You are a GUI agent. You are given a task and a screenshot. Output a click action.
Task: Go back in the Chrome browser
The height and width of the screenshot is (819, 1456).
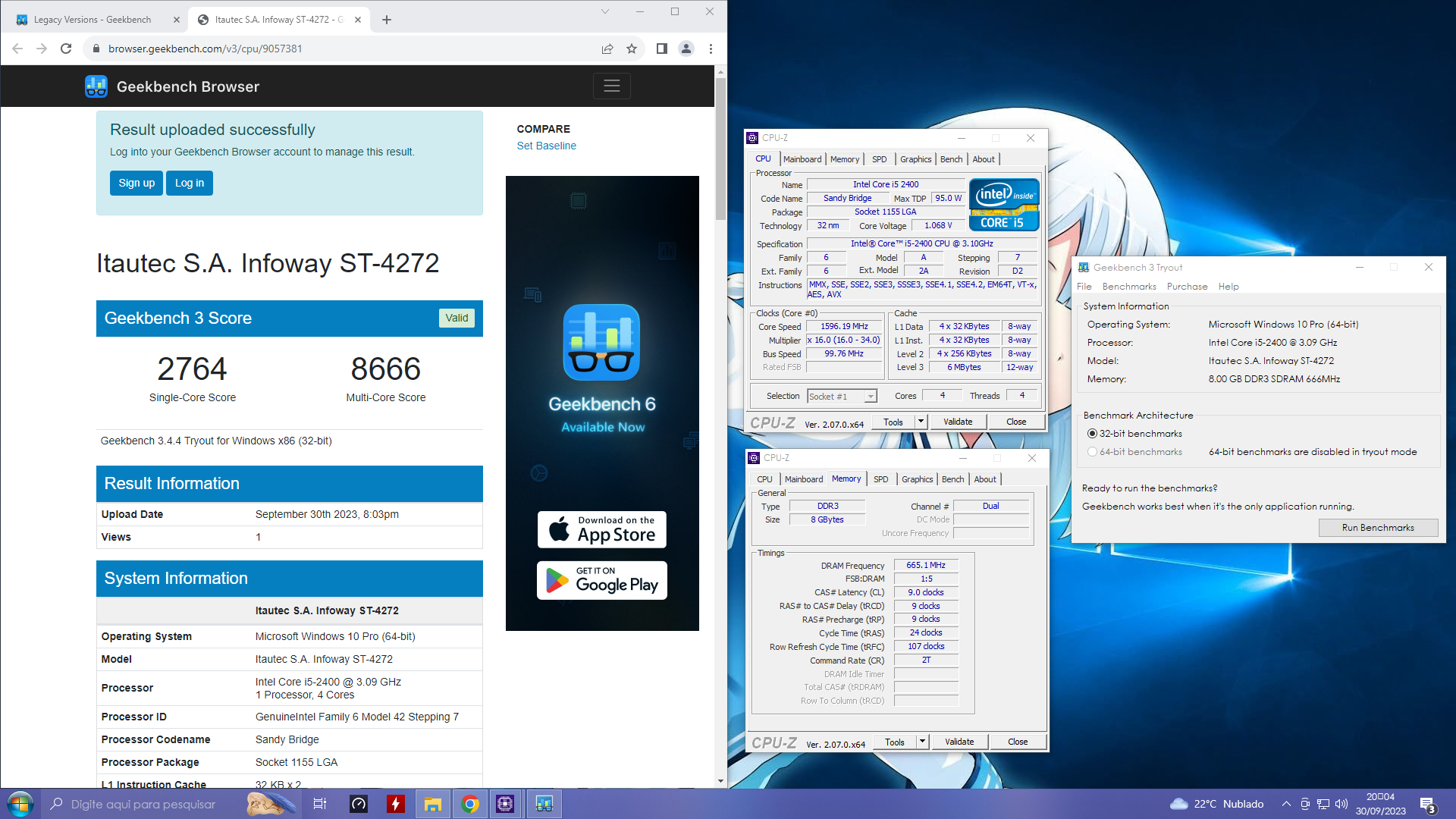(x=17, y=49)
